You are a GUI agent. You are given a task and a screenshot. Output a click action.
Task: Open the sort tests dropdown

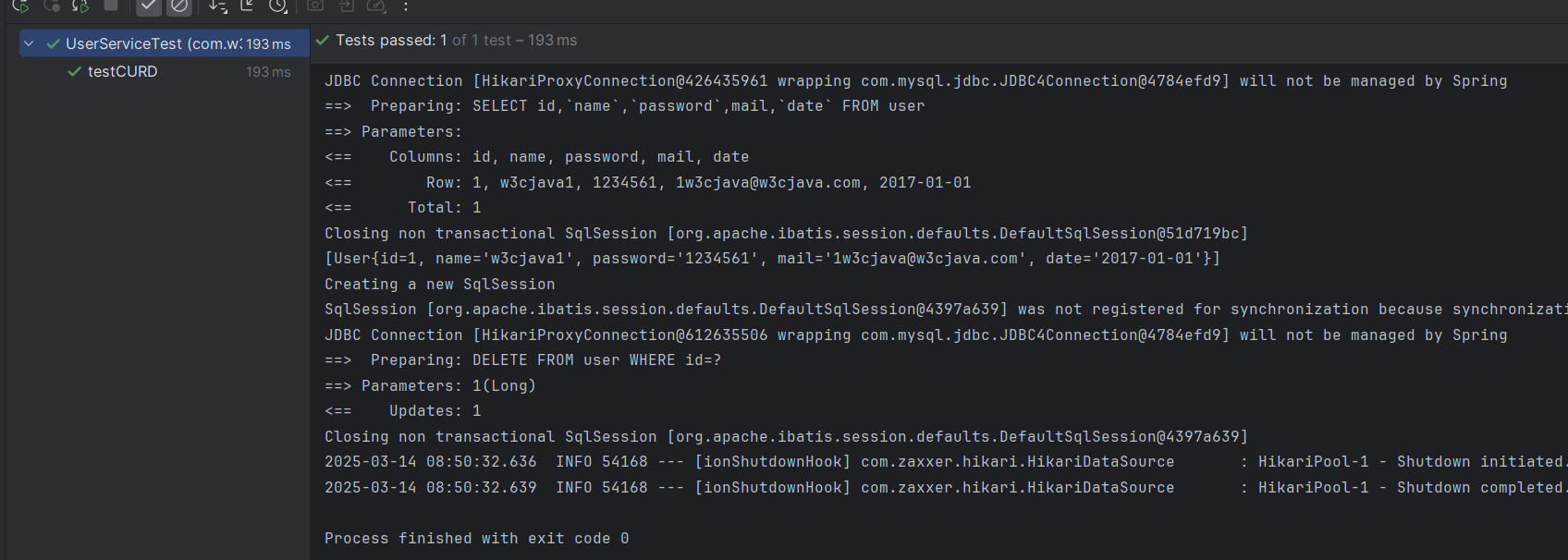pos(218,6)
